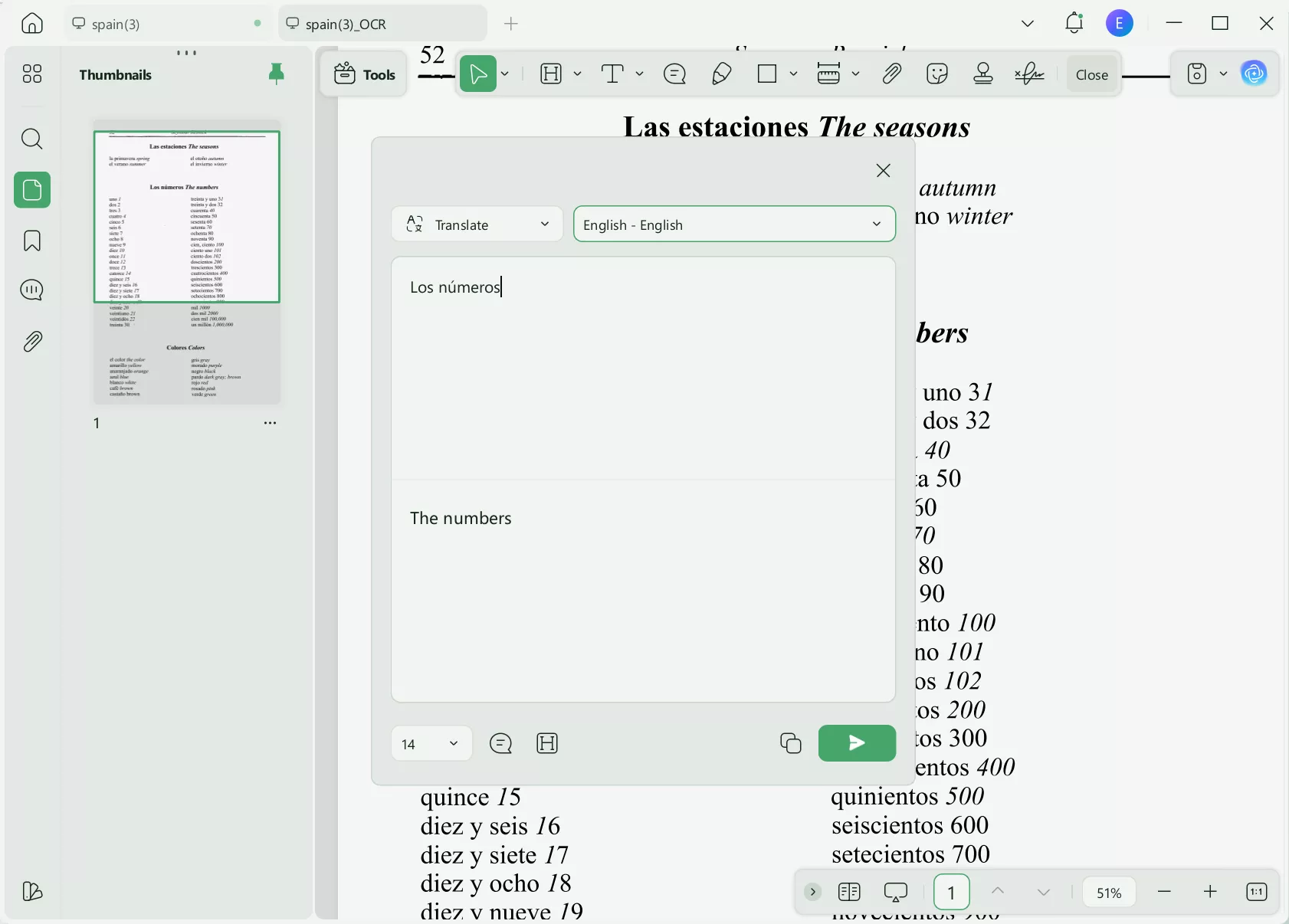Go to the next page
1289x924 pixels.
1044,892
